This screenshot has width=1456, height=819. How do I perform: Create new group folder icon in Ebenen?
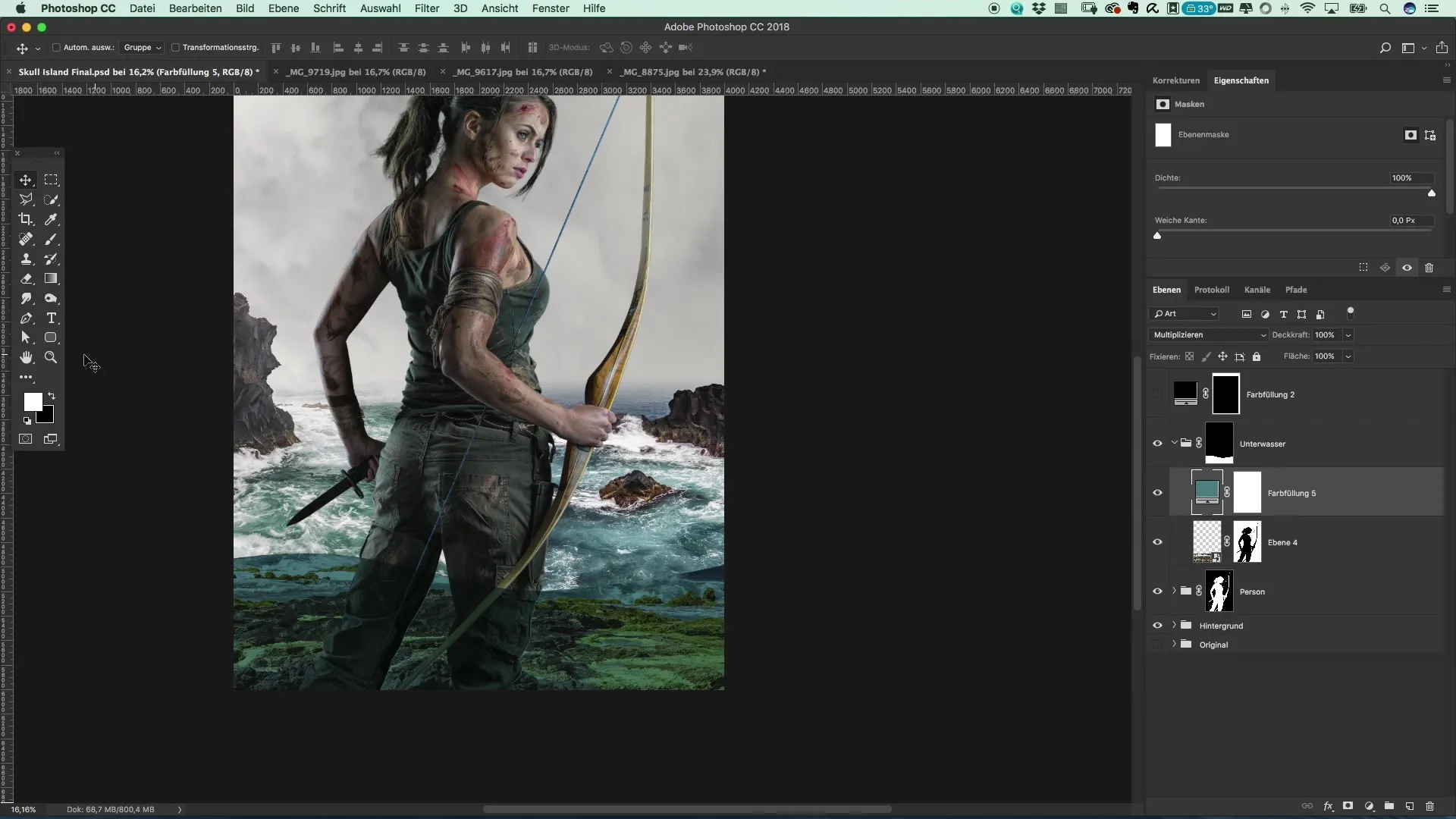1389,806
